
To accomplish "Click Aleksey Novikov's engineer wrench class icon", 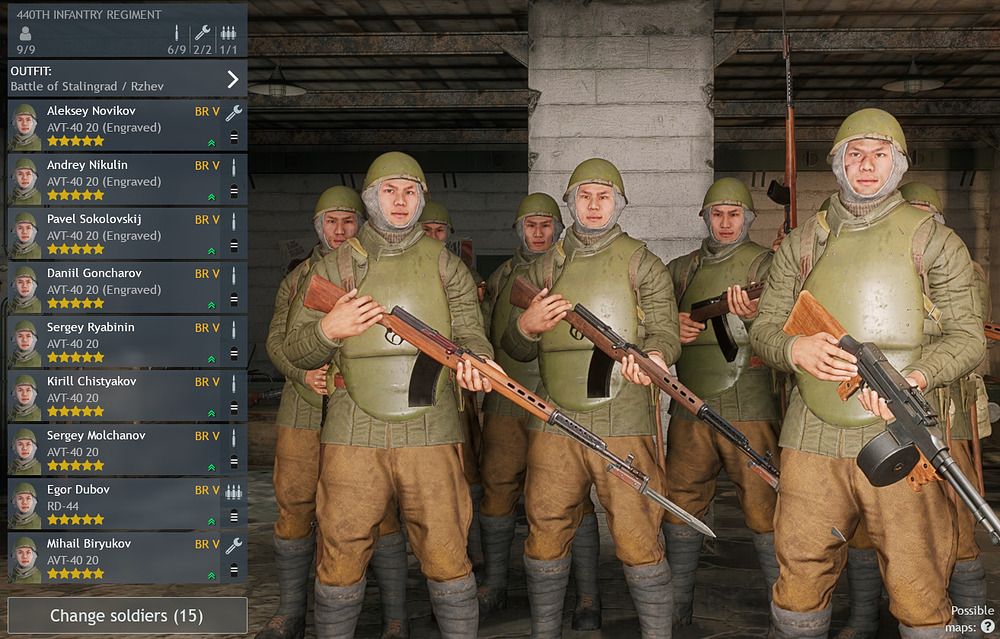I will pos(234,113).
